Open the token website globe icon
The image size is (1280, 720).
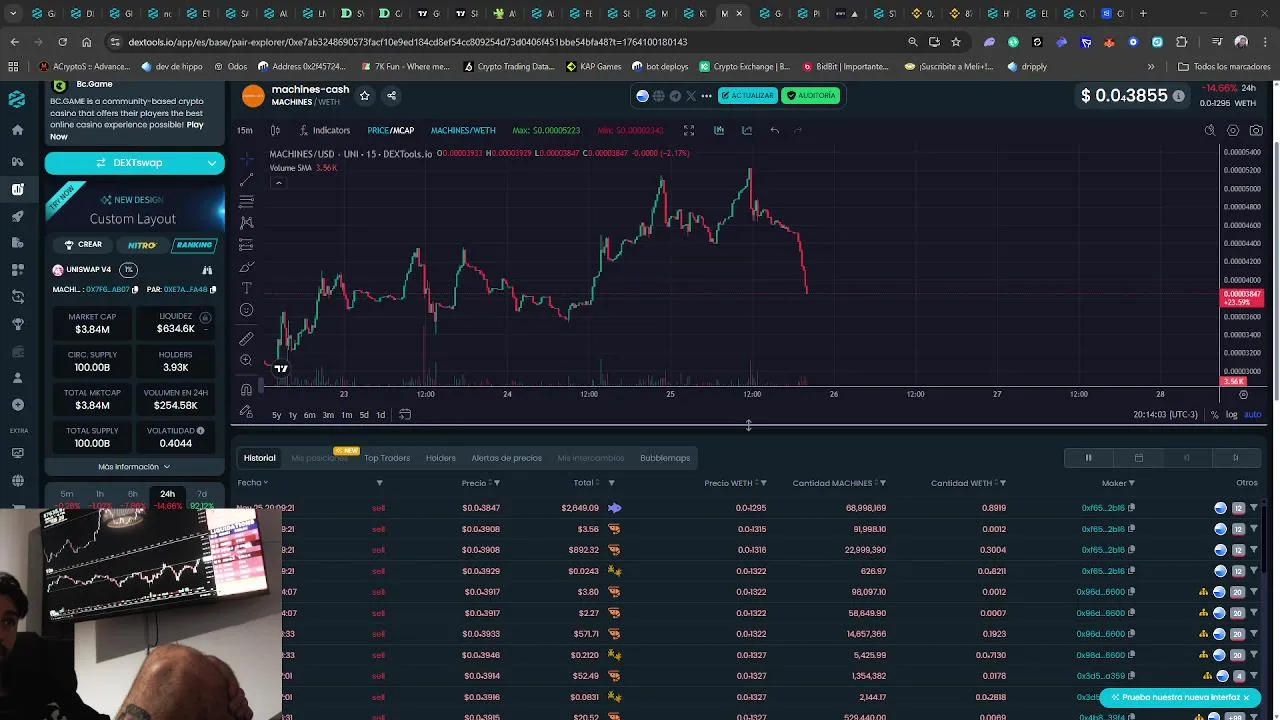tap(658, 96)
